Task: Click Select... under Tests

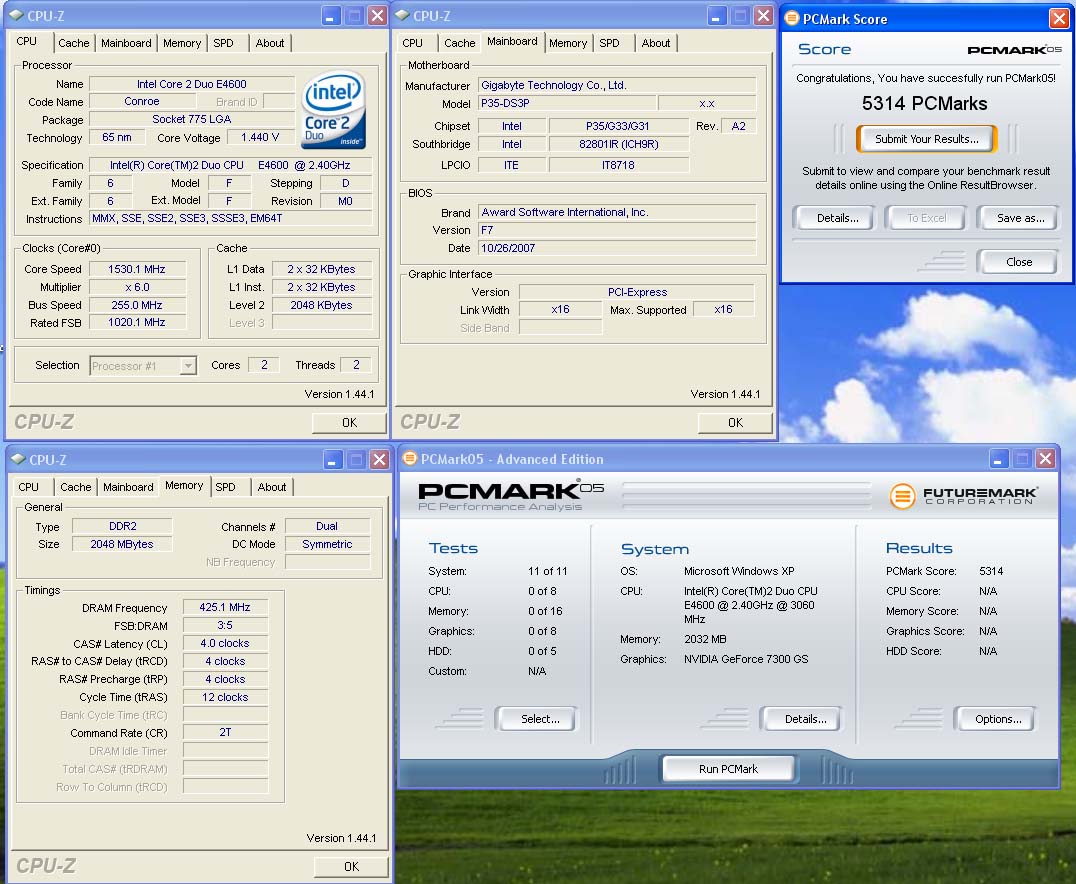Action: coord(540,719)
